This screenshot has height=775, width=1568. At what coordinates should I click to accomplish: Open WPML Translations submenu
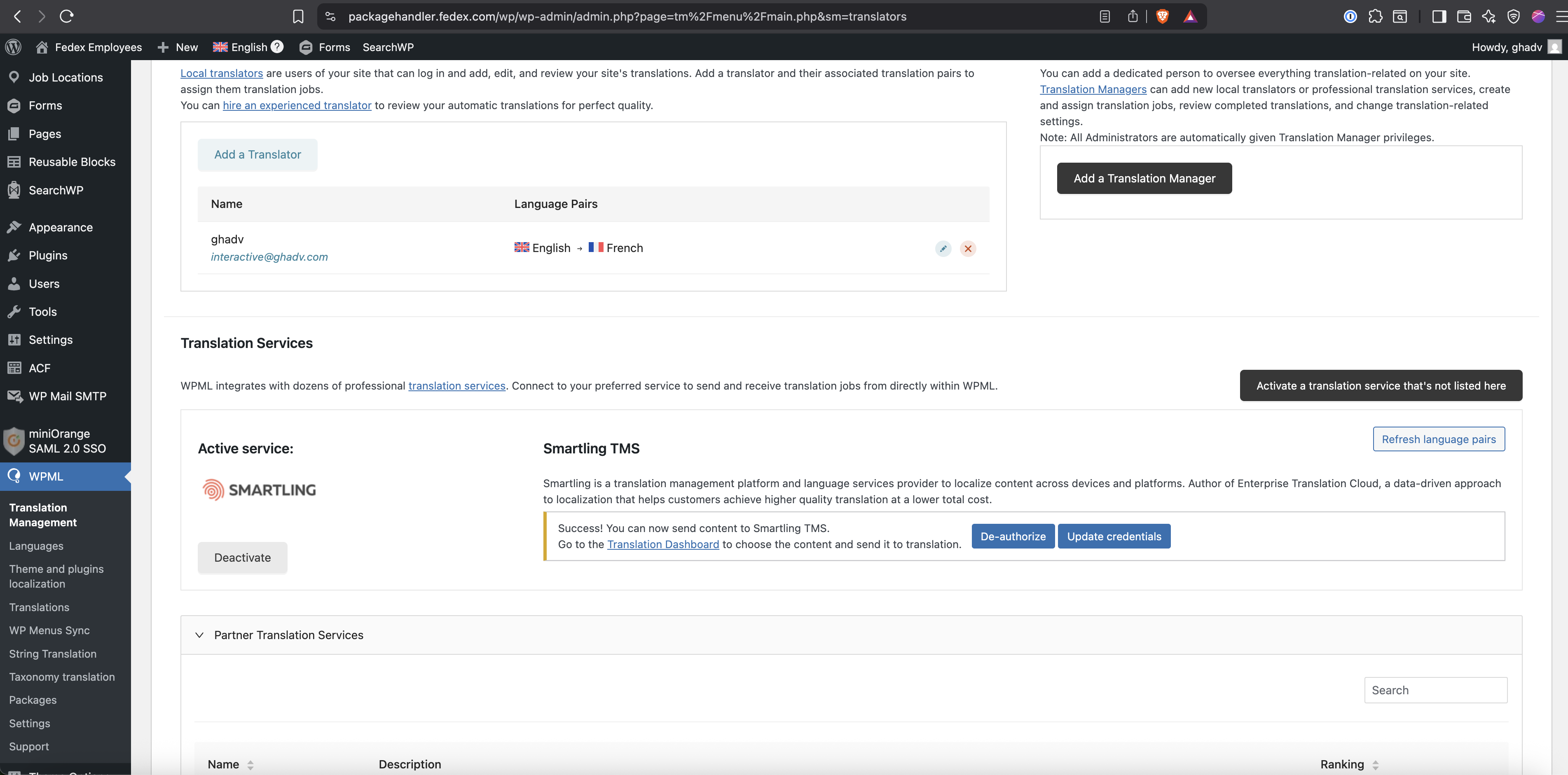pyautogui.click(x=39, y=607)
